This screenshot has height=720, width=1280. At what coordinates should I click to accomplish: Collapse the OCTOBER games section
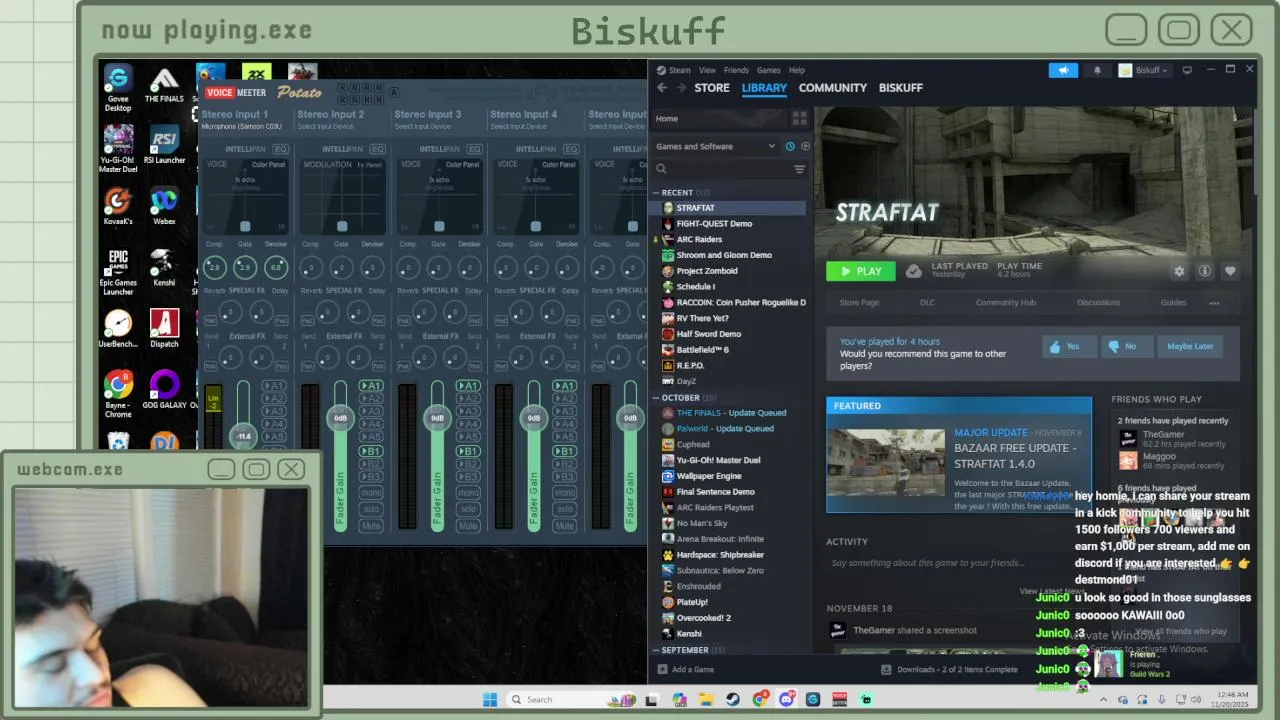pos(657,397)
